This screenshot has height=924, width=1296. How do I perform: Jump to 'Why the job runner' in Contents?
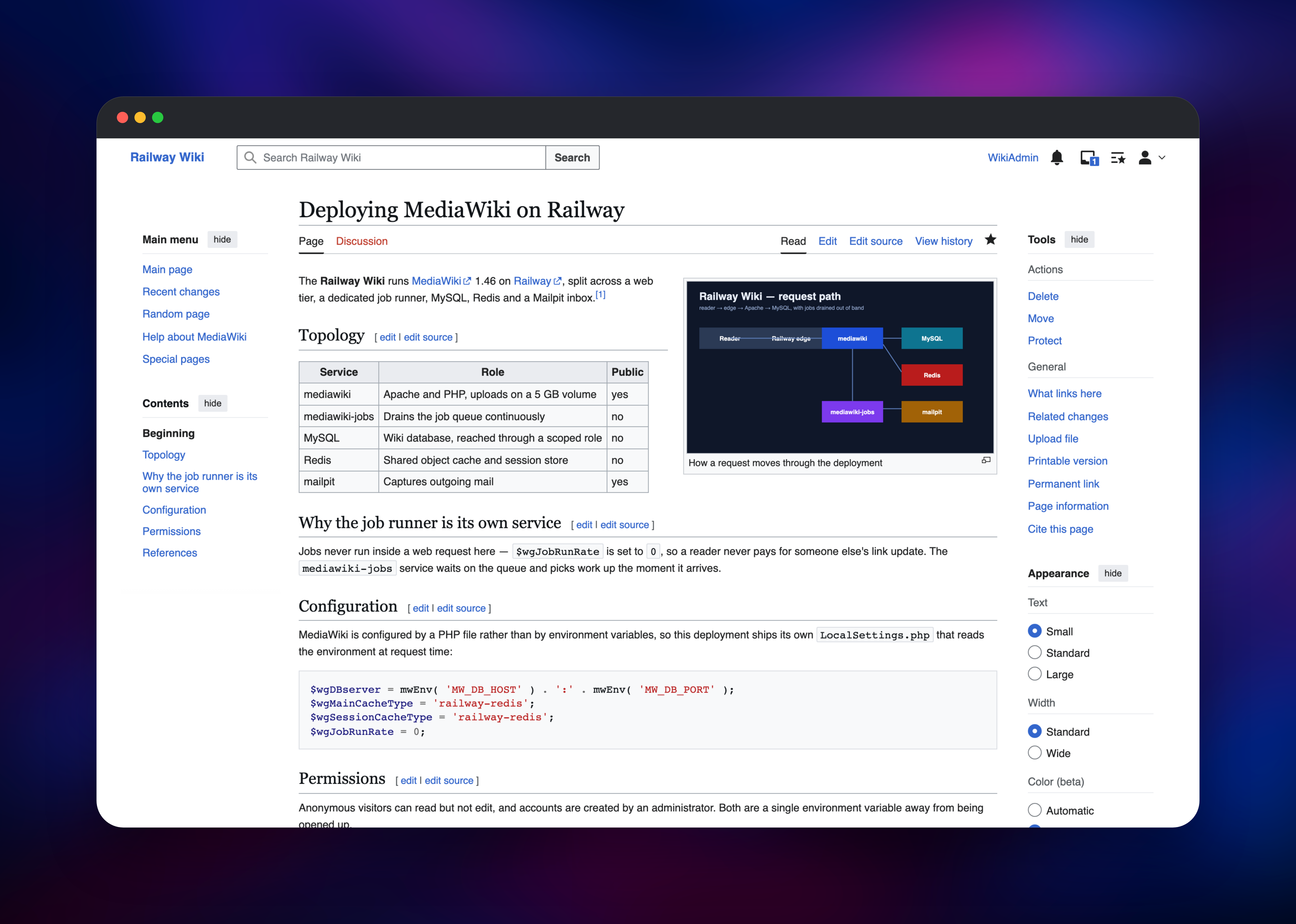click(200, 483)
